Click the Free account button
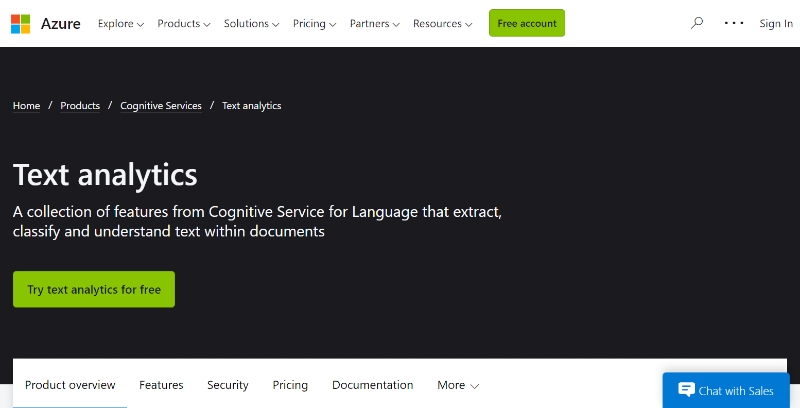 coord(527,23)
